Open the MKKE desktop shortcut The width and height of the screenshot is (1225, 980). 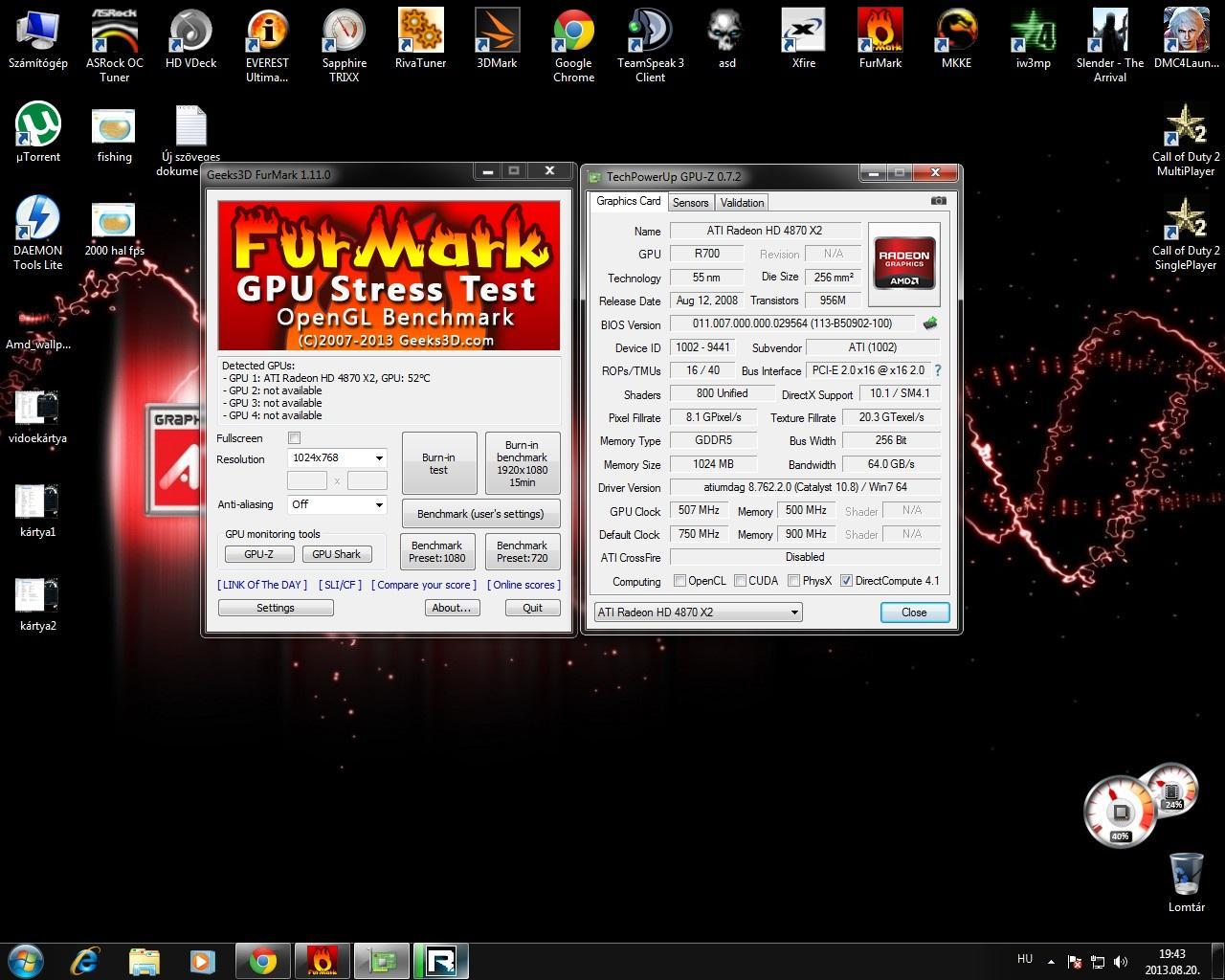(956, 40)
